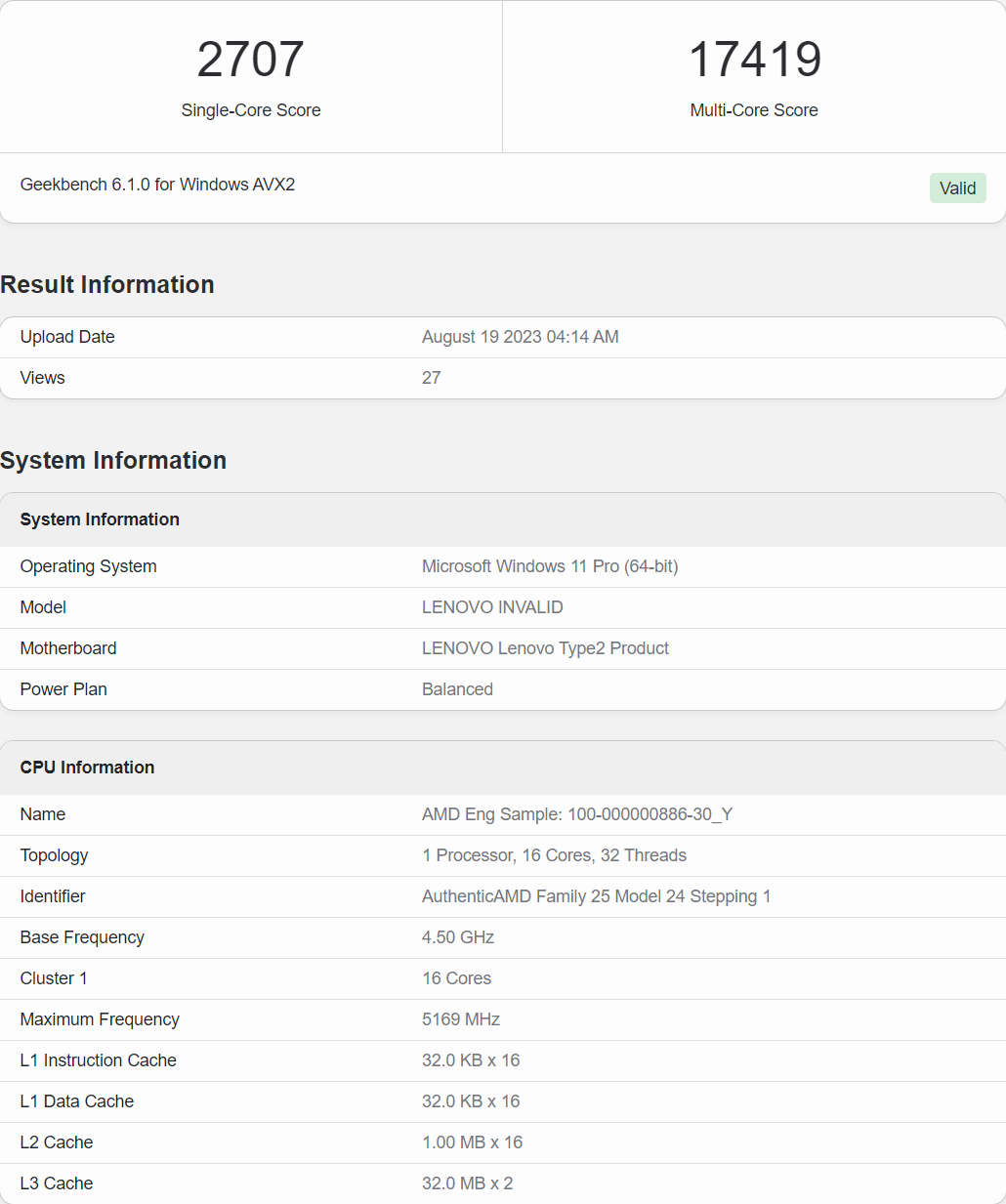Click the System Information table header
1006x1204 pixels.
[x=100, y=519]
